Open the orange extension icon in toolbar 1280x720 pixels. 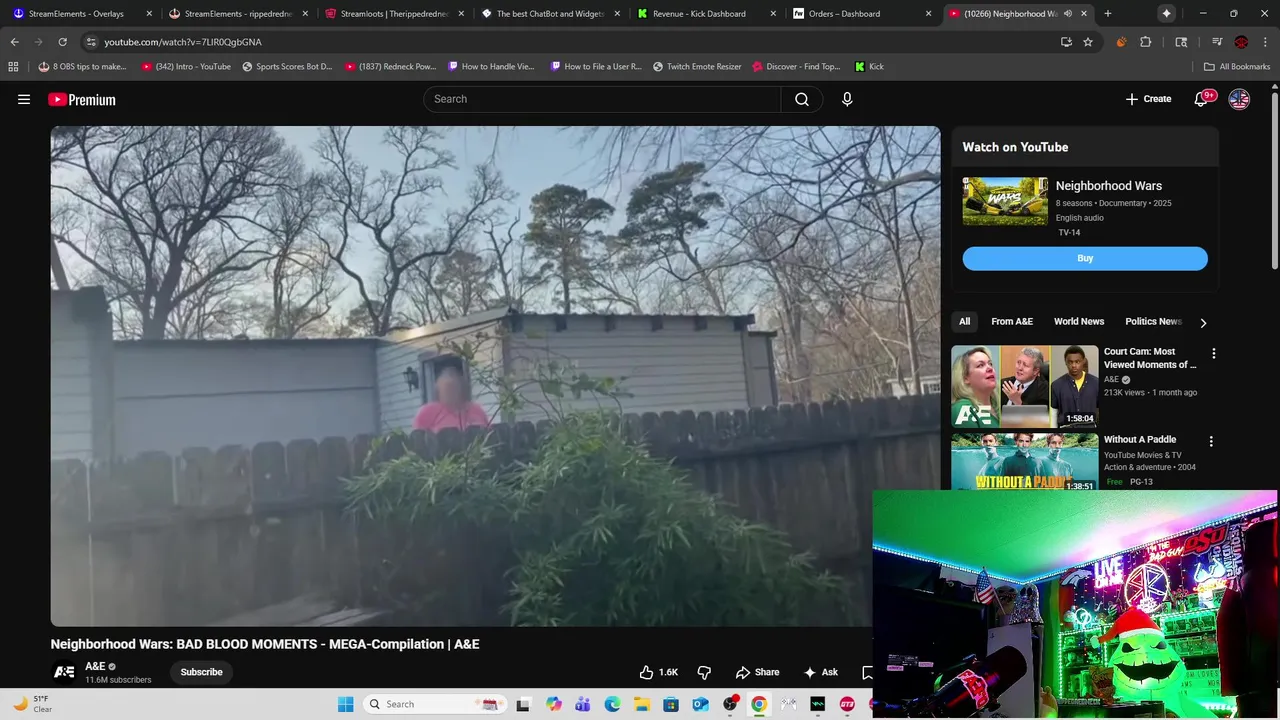click(x=1121, y=42)
